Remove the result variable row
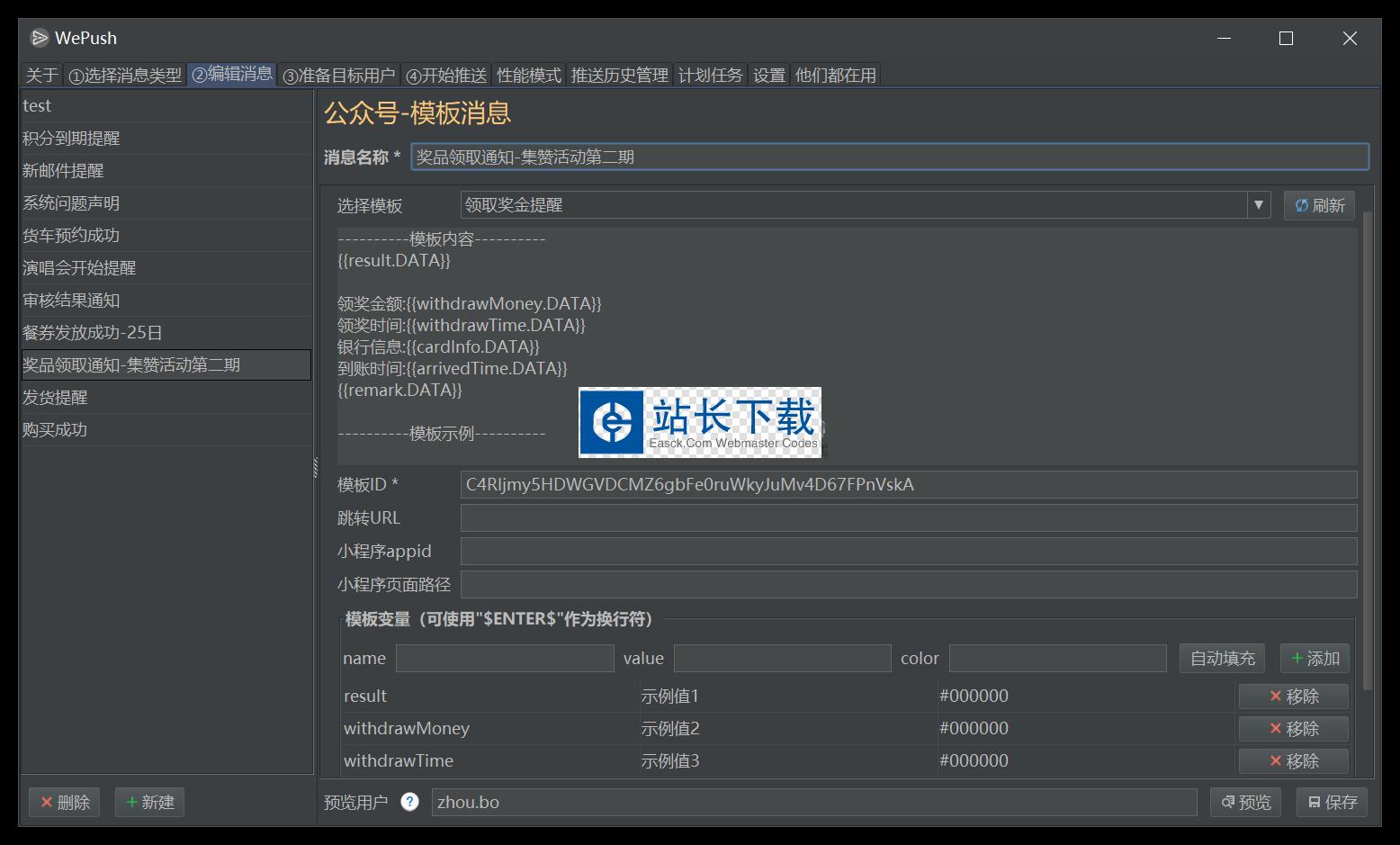The image size is (1400, 845). pos(1293,697)
